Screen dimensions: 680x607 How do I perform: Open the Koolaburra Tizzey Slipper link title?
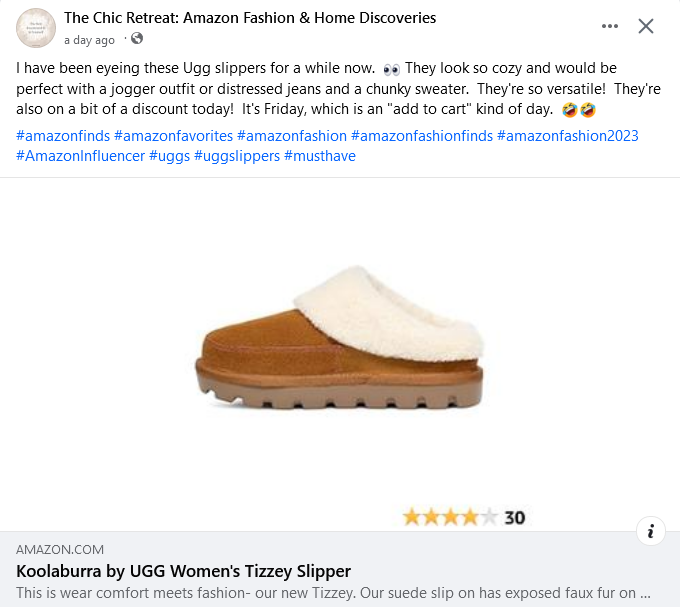(184, 571)
